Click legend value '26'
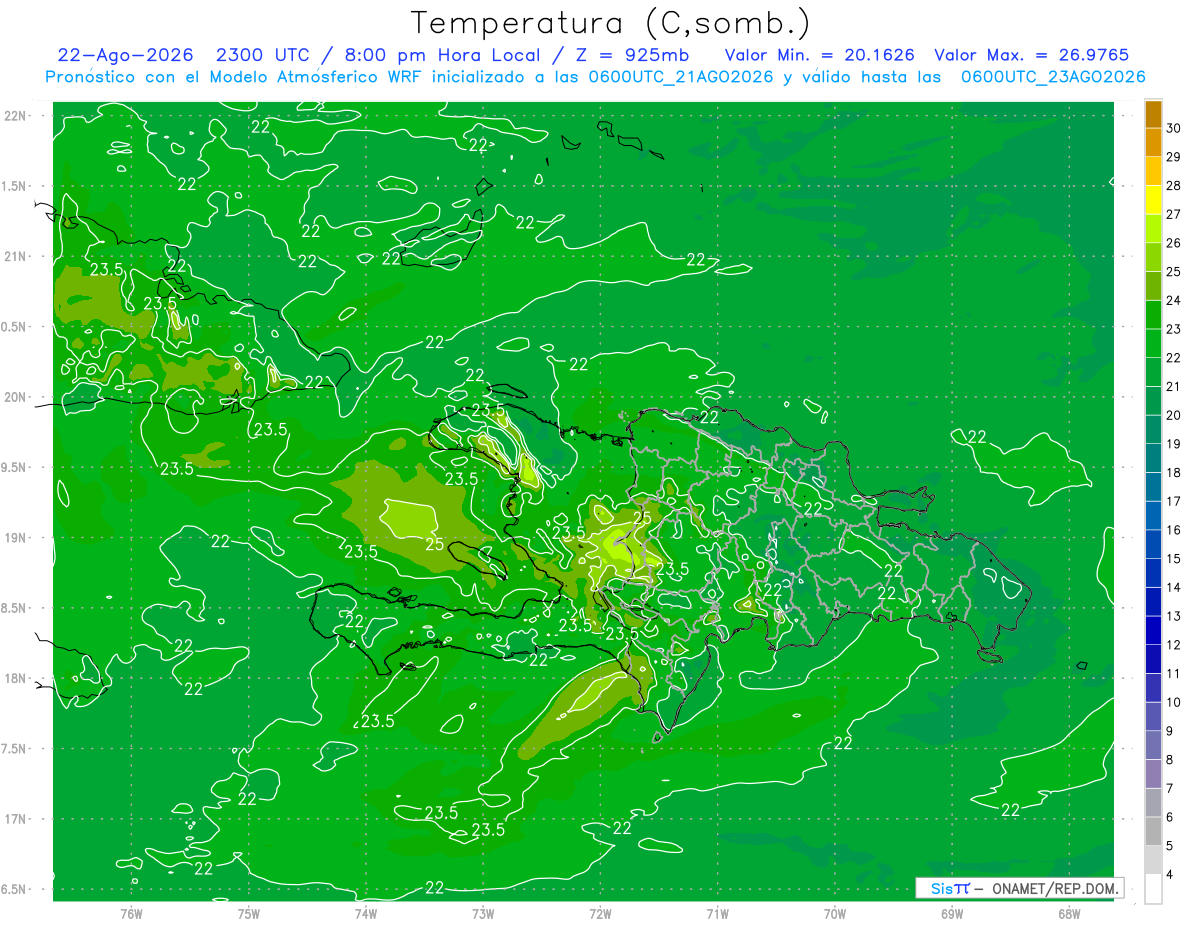Viewport: 1200px width, 927px height. click(x=1174, y=243)
